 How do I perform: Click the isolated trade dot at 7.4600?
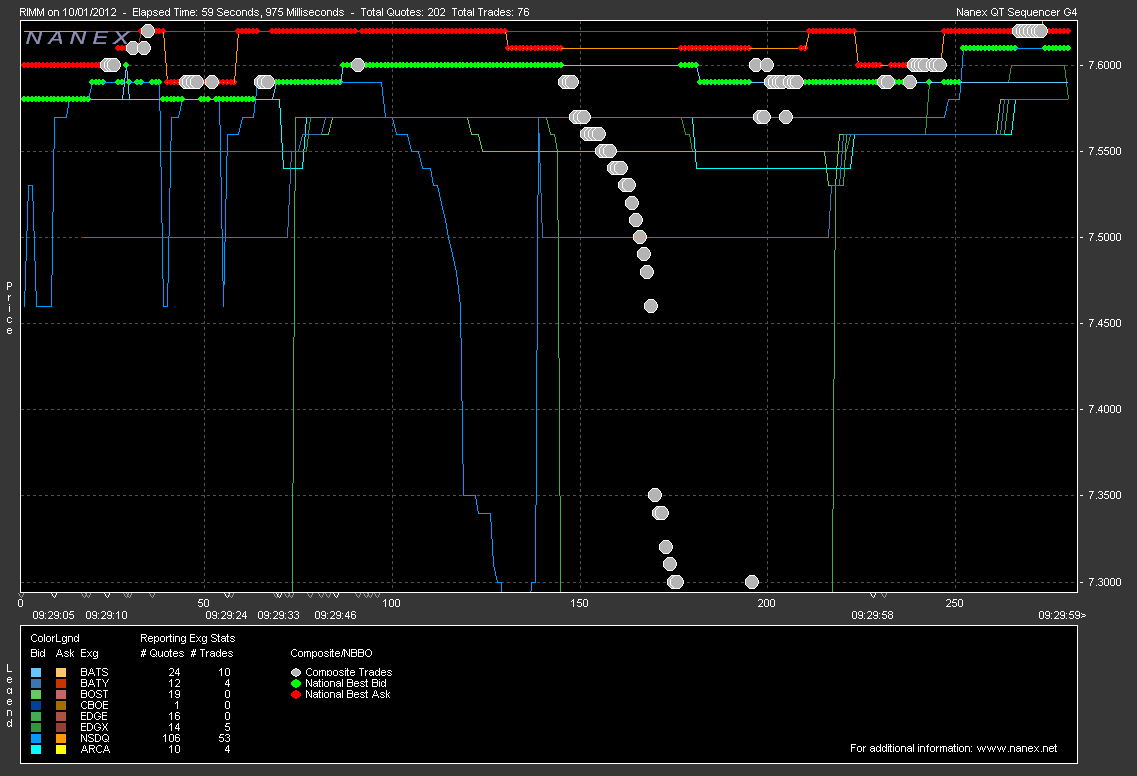(650, 306)
